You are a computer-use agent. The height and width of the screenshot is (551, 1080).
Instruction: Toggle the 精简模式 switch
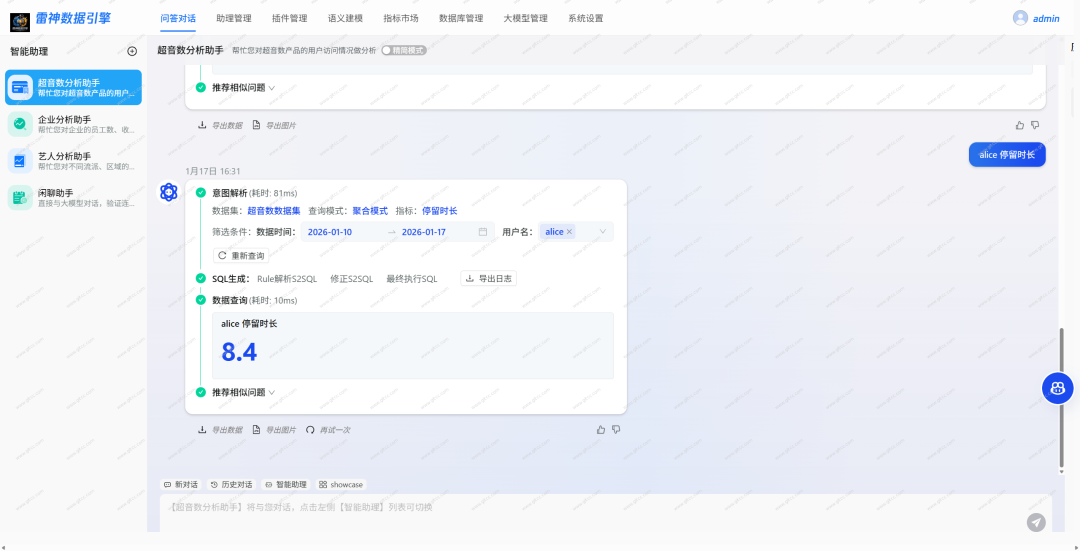coord(404,50)
